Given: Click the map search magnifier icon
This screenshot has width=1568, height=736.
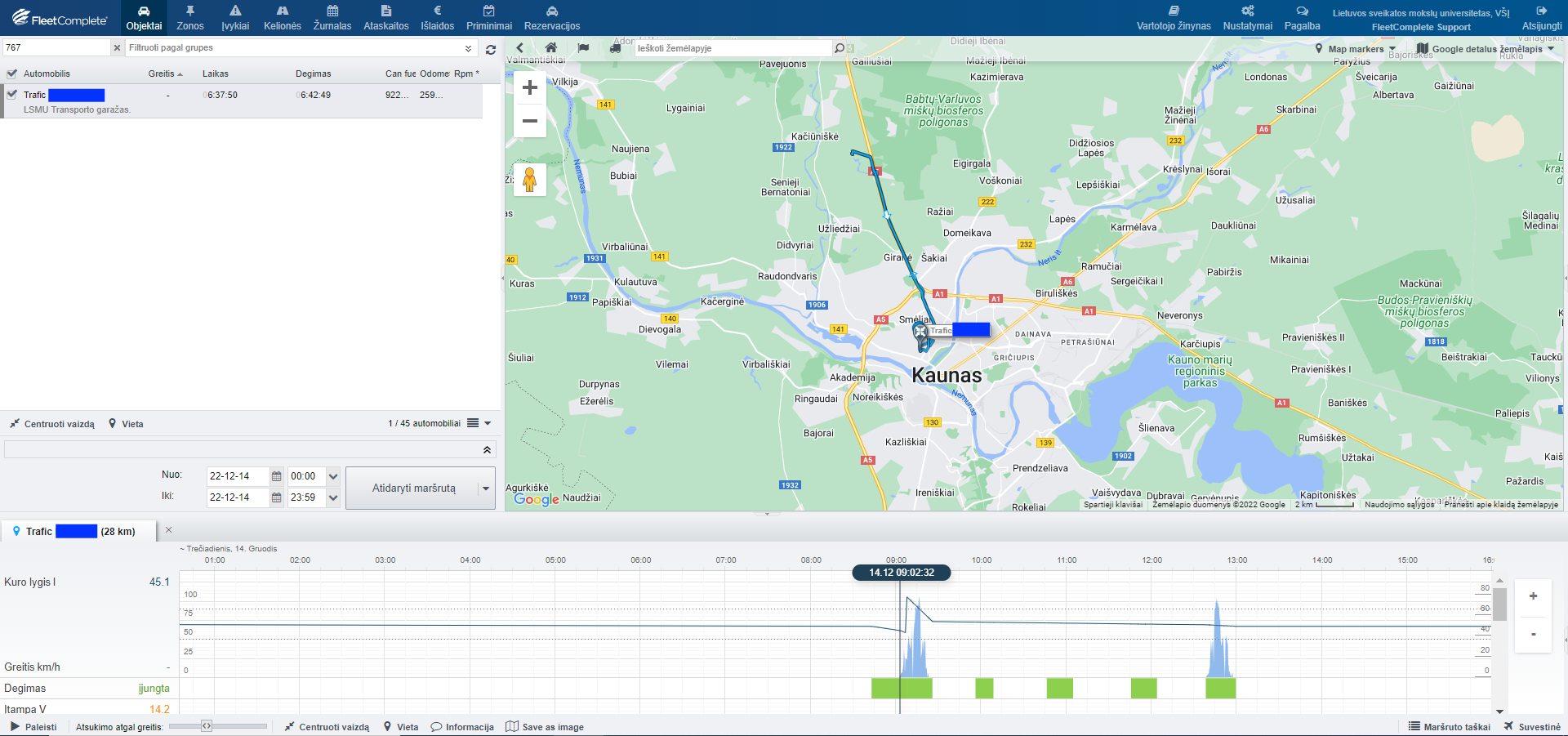Looking at the screenshot, I should pyautogui.click(x=840, y=48).
